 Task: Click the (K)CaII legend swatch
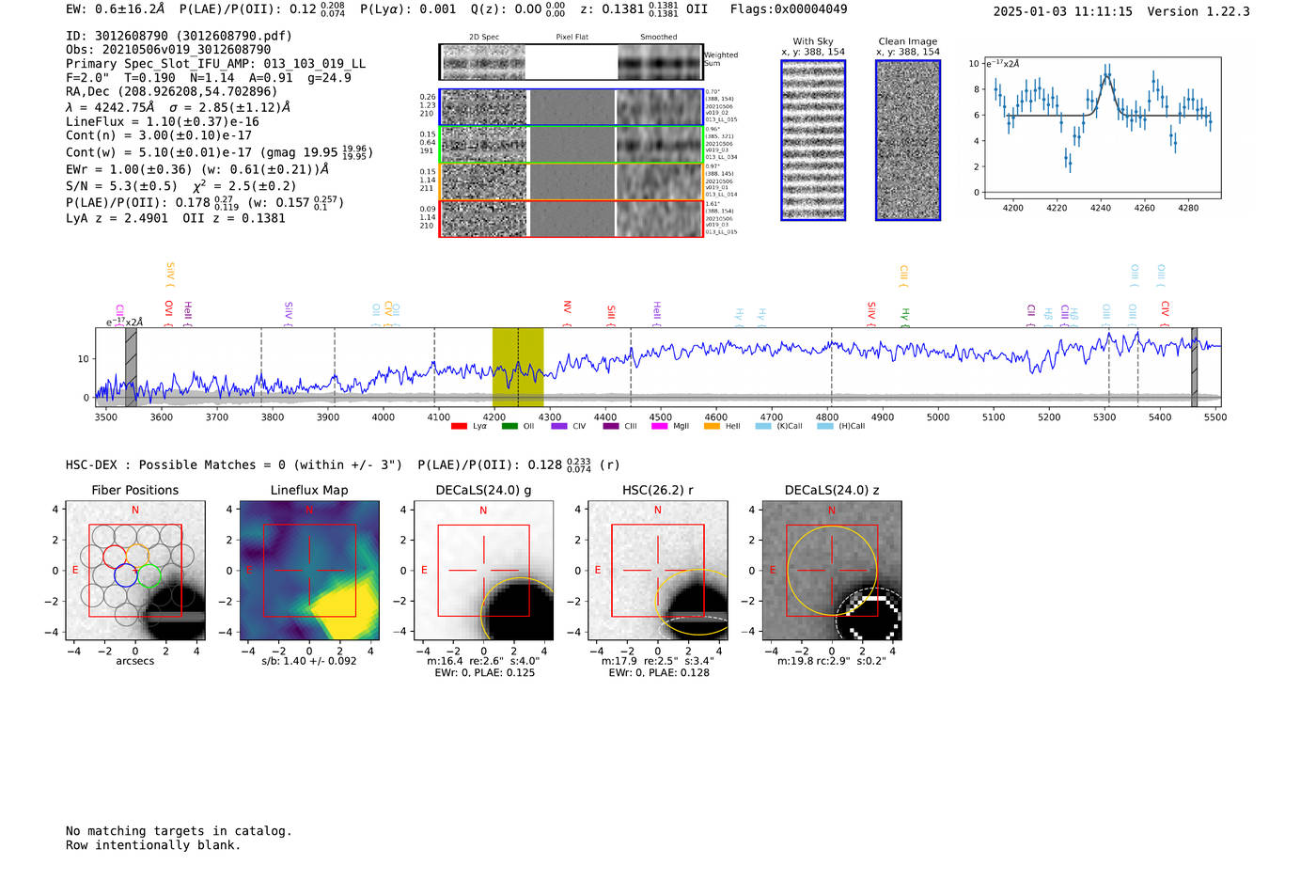click(763, 426)
